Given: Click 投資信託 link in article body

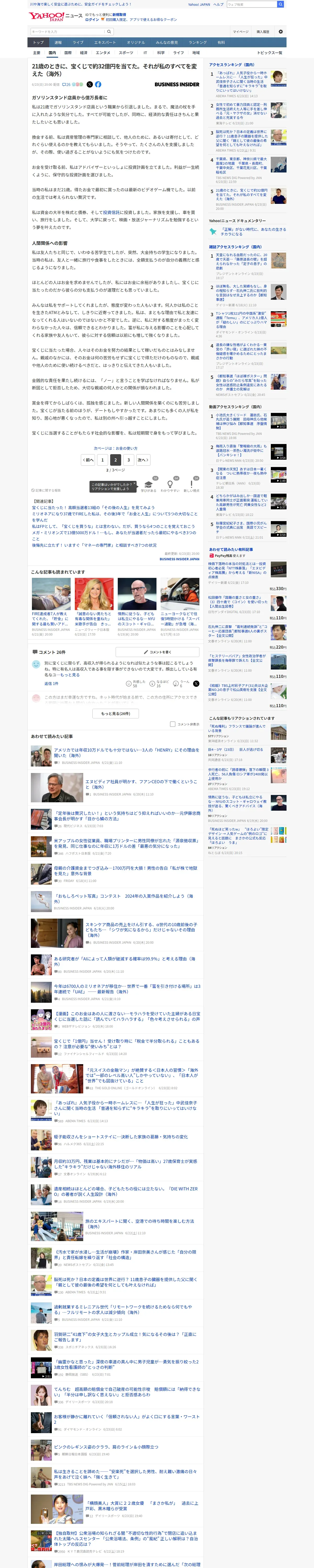Looking at the screenshot, I should point(111,212).
